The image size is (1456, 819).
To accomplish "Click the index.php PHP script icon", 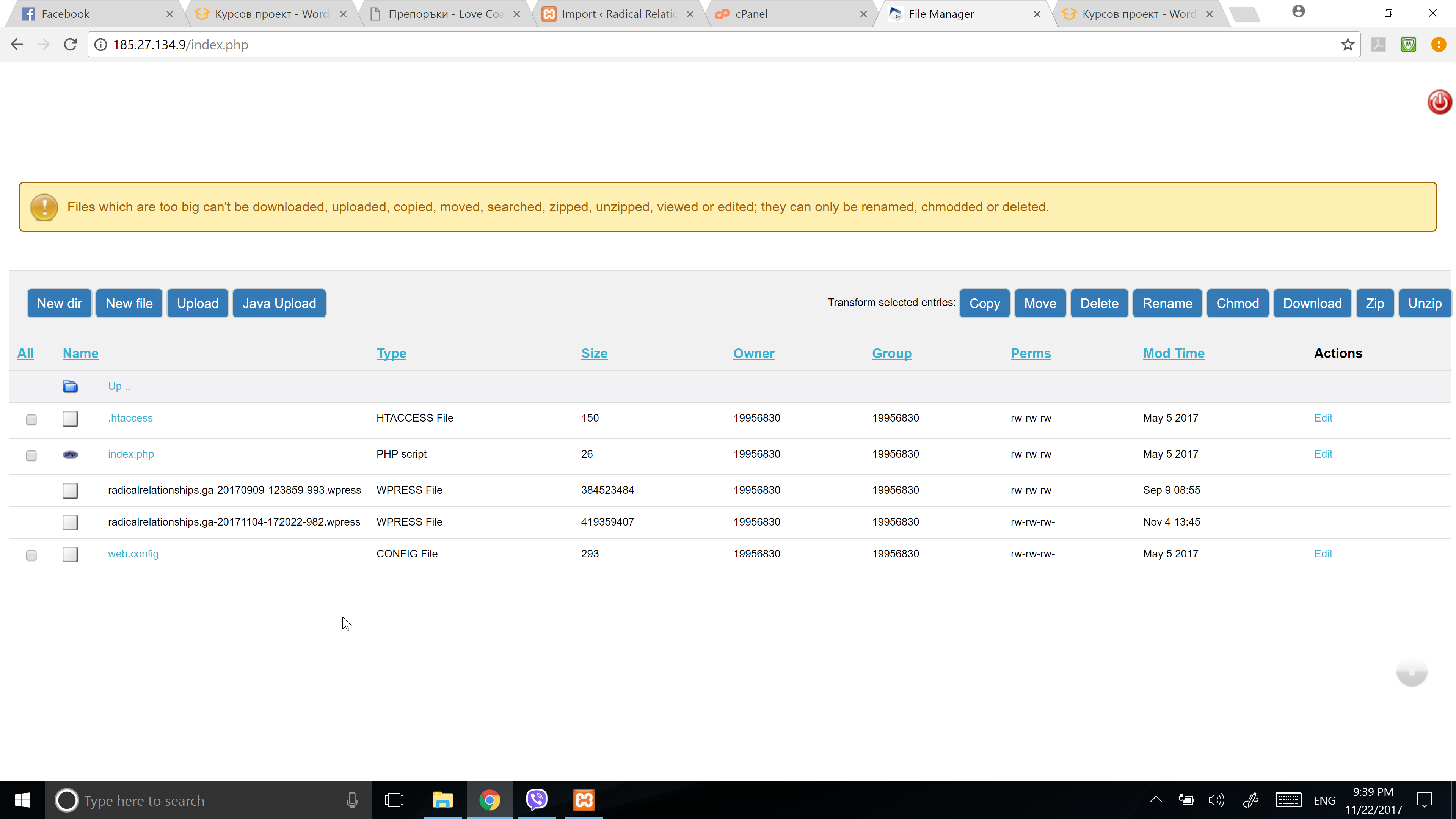I will coord(70,455).
